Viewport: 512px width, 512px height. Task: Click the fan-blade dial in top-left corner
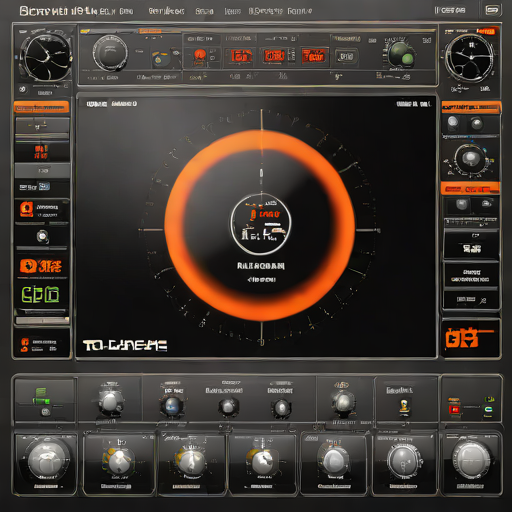[x=45, y=56]
